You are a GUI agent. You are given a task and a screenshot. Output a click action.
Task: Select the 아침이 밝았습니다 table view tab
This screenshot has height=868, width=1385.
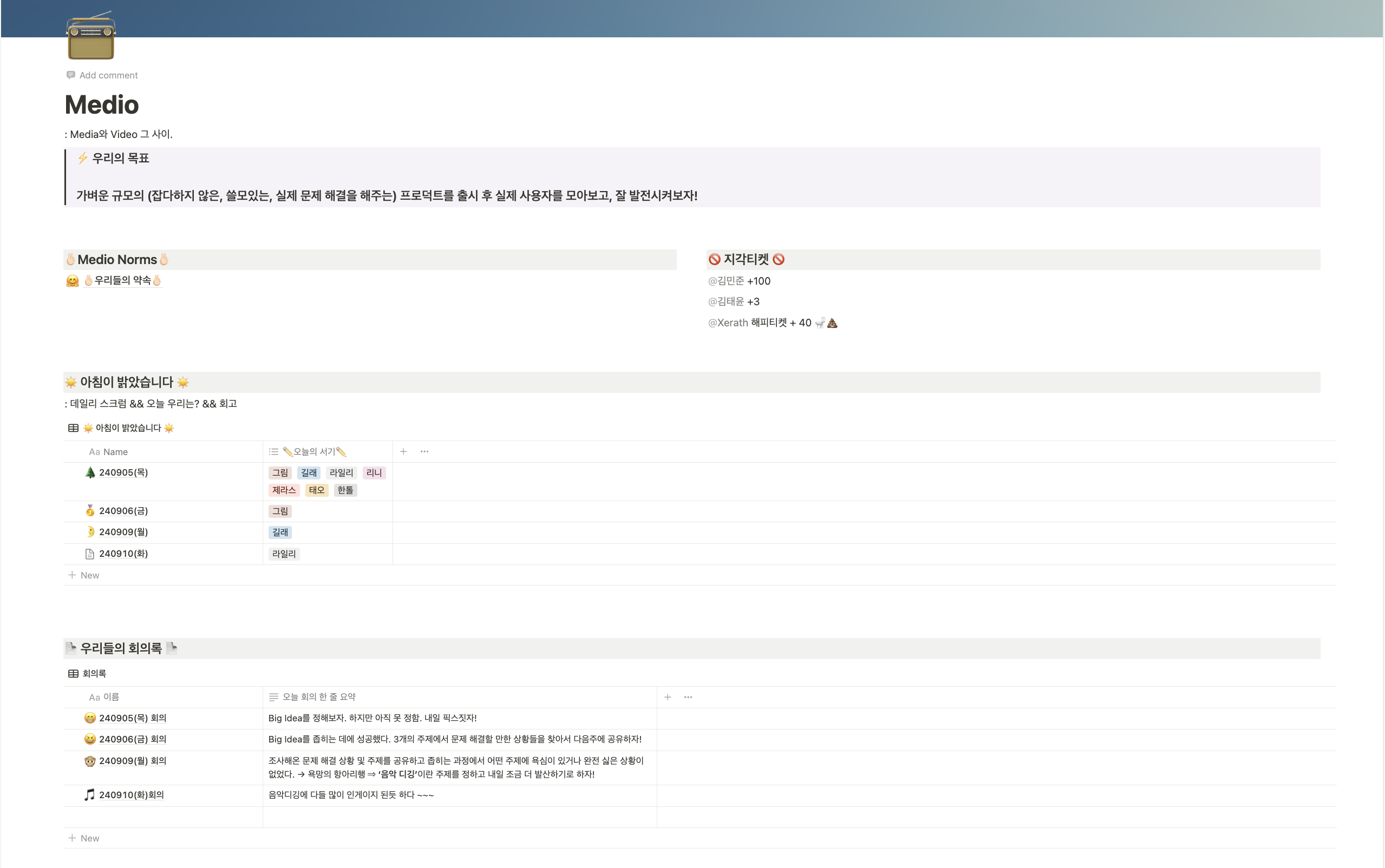coord(122,428)
